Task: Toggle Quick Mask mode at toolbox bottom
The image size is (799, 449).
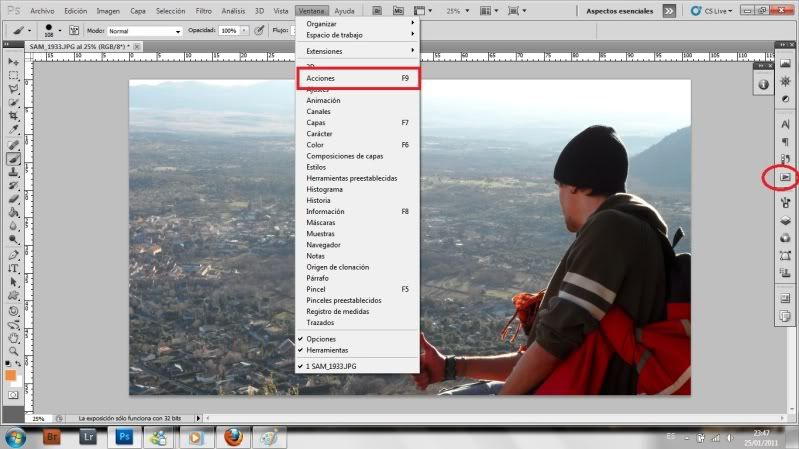Action: [13, 395]
